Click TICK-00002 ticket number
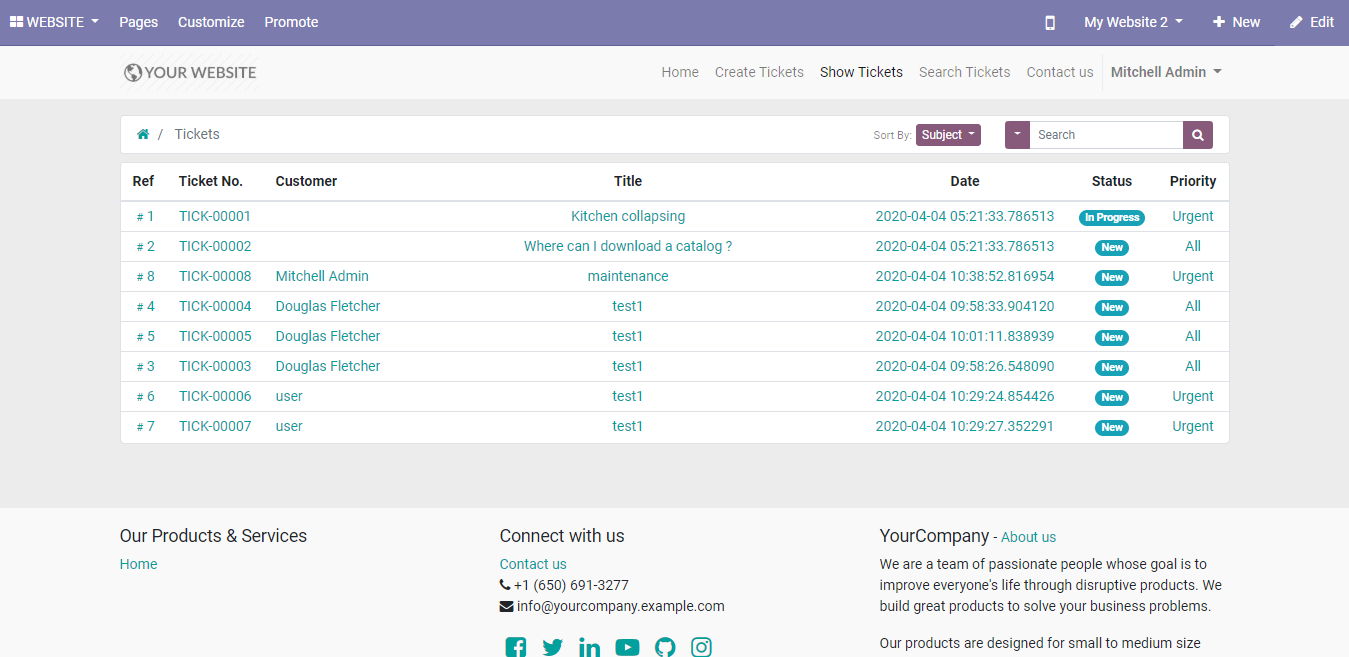This screenshot has height=657, width=1349. (215, 246)
